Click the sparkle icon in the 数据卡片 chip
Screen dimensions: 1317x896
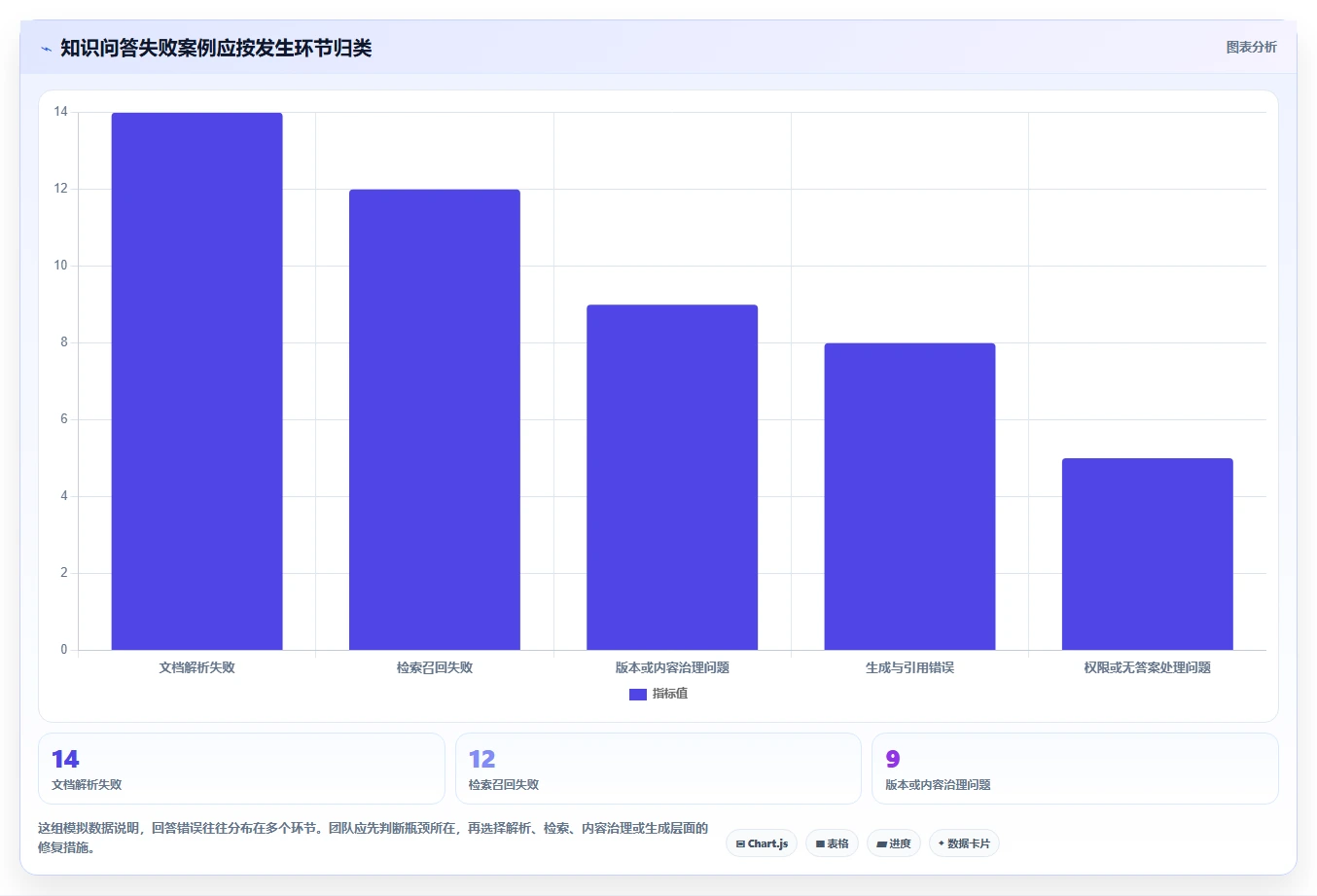(x=942, y=843)
